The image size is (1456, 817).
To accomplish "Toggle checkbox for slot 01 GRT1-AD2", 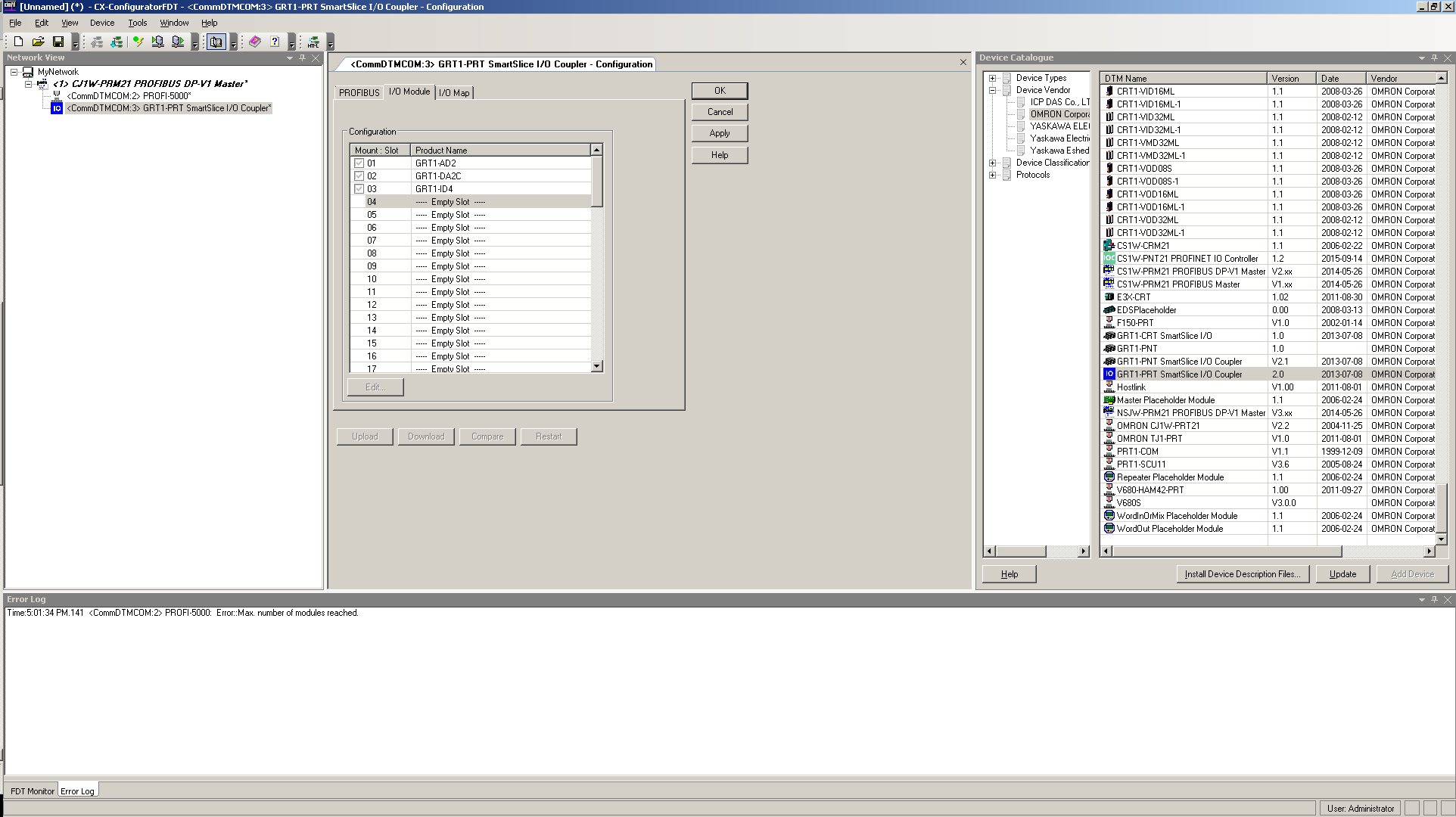I will click(359, 163).
